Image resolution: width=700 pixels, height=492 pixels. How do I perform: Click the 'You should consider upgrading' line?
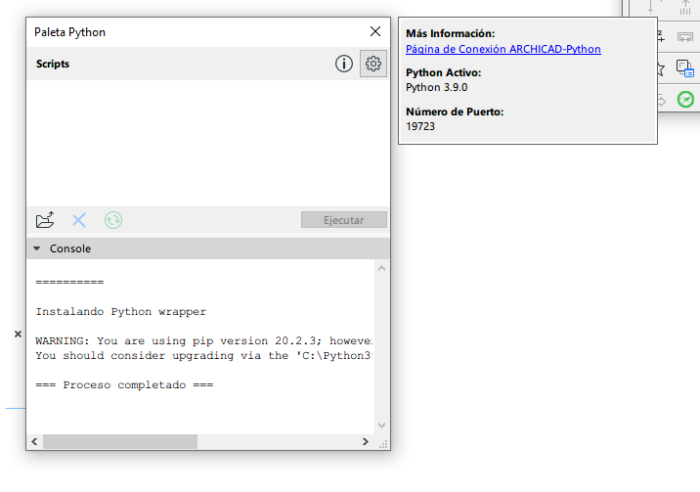coord(204,356)
